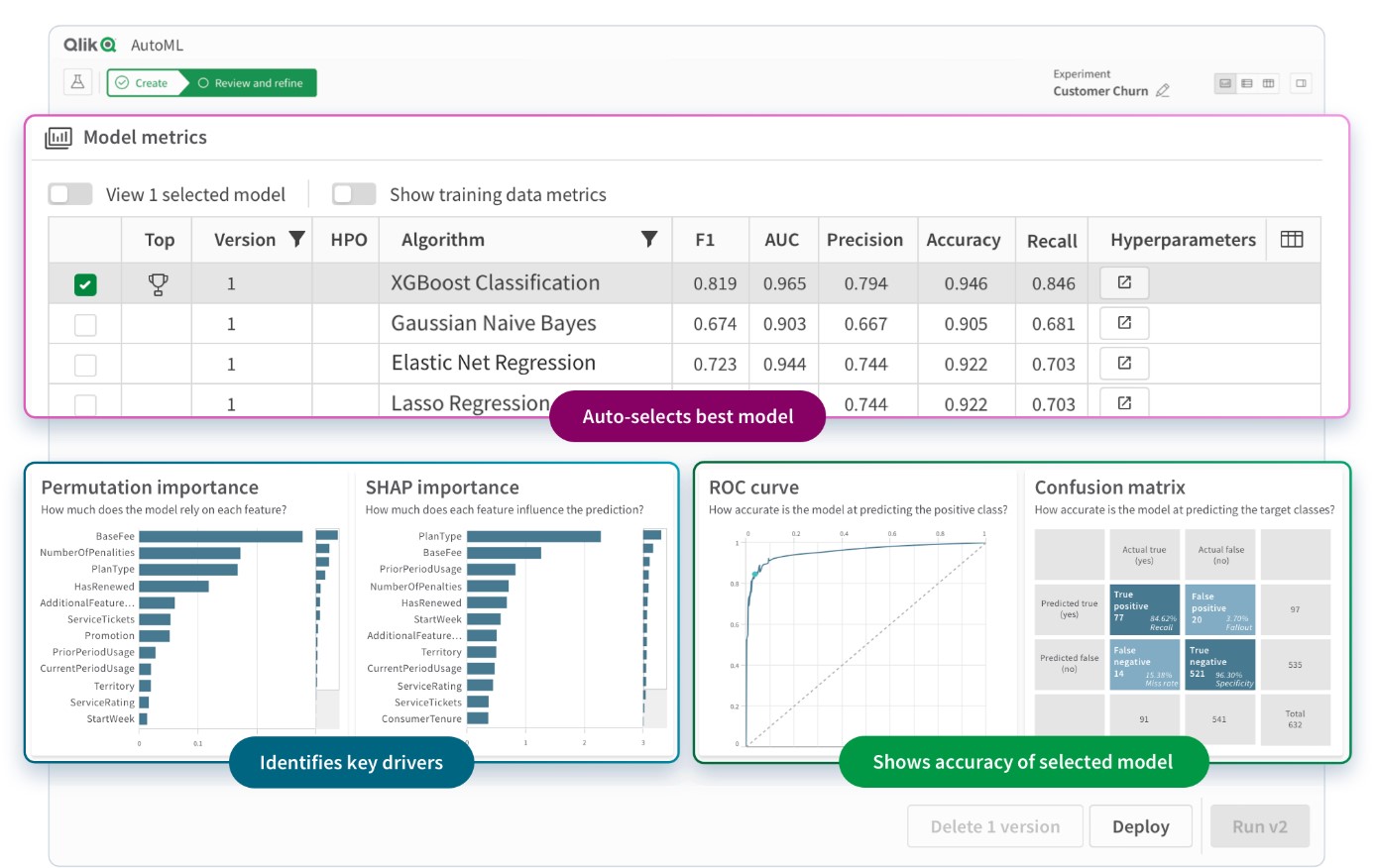Click the True positive cell in confusion matrix
The image size is (1374, 868).
point(1144,609)
